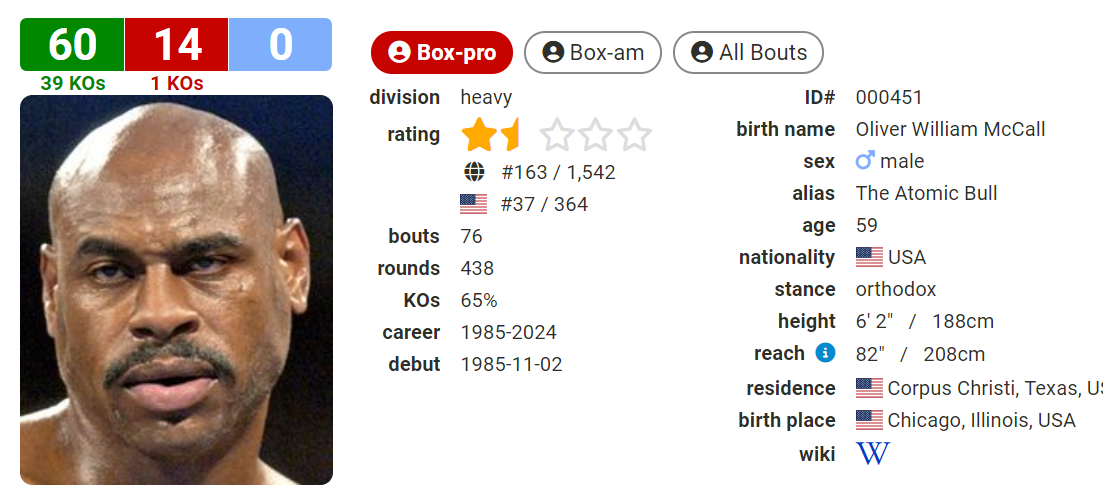Open the boxer's profile photo

176,290
